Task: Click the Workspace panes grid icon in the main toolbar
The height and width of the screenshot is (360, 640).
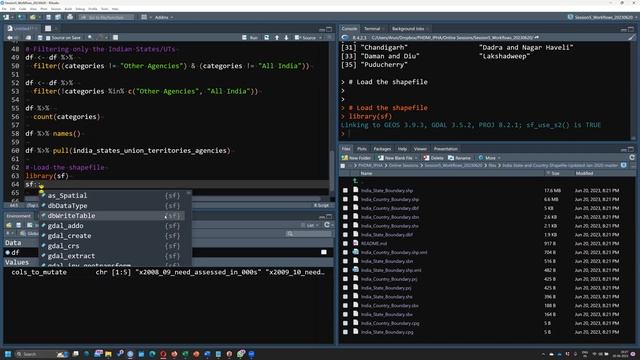Action: point(144,17)
